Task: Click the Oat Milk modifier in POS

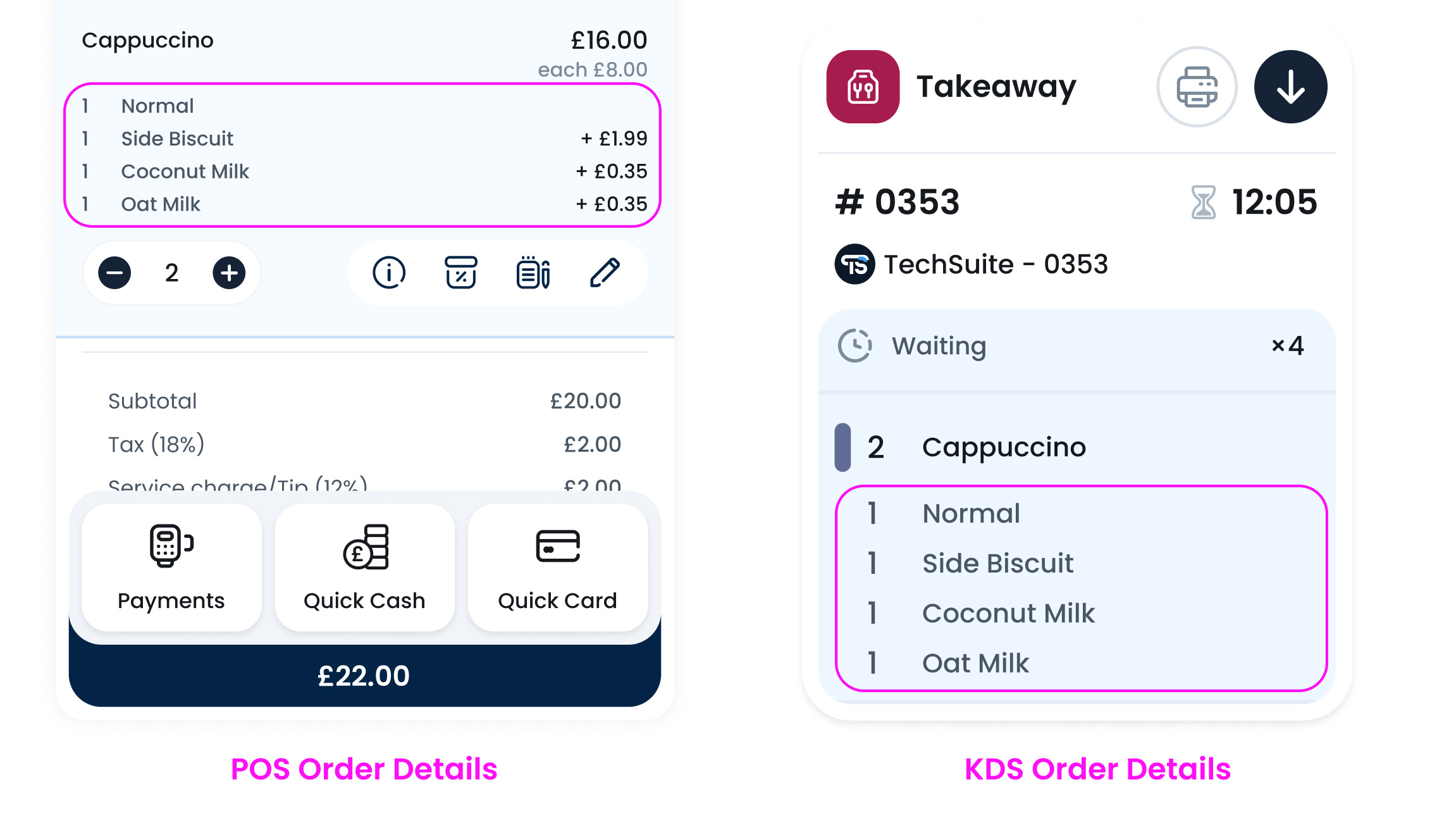Action: click(161, 204)
